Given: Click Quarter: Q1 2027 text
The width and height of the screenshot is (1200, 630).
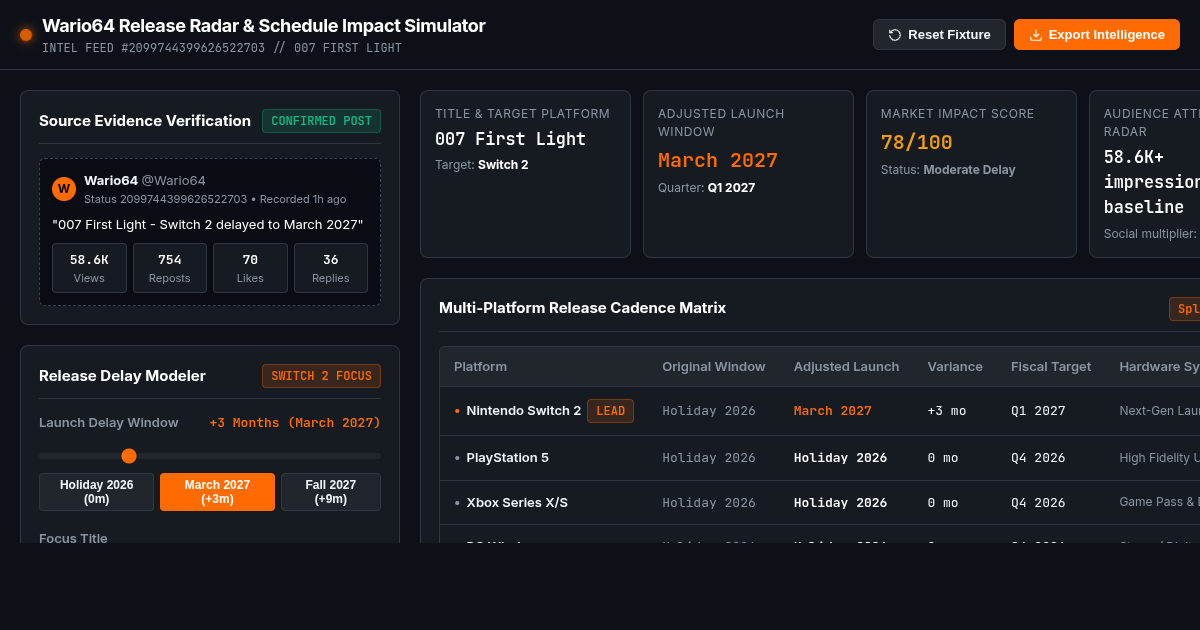Looking at the screenshot, I should point(707,188).
